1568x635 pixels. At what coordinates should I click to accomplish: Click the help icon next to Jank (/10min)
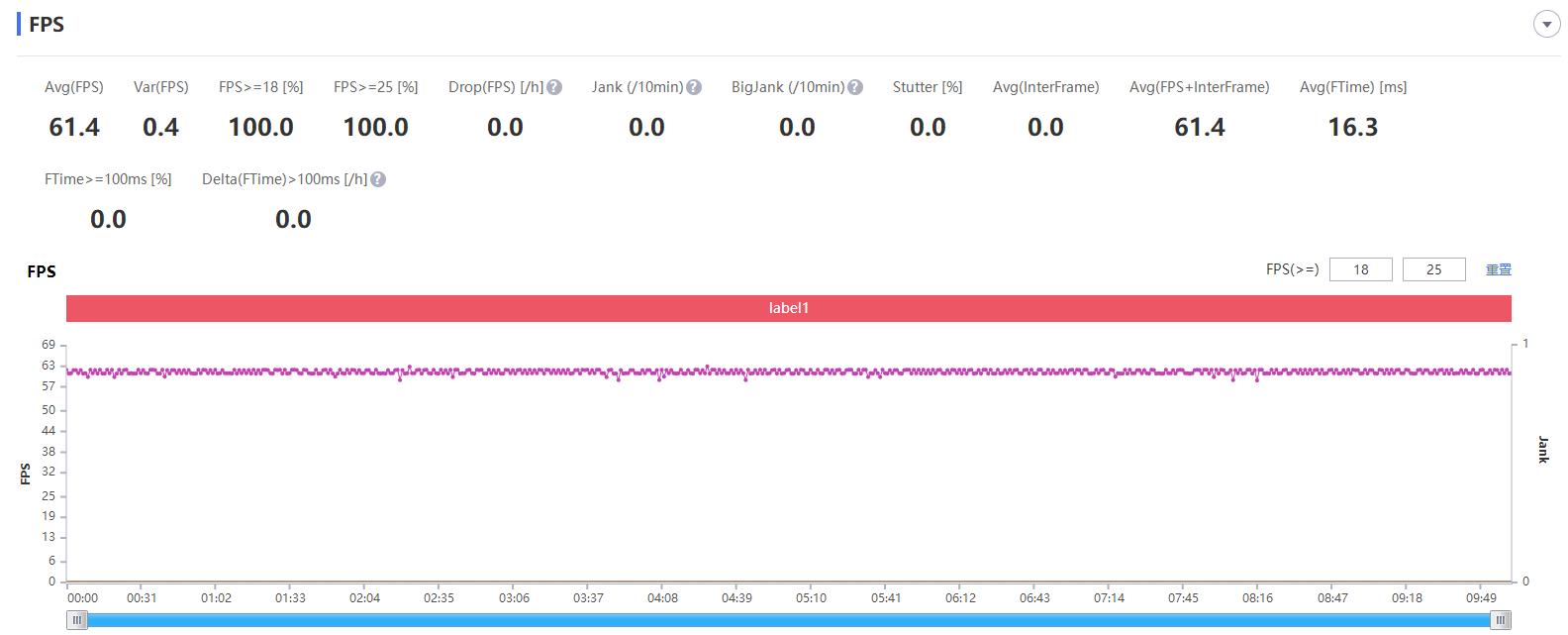coord(694,87)
